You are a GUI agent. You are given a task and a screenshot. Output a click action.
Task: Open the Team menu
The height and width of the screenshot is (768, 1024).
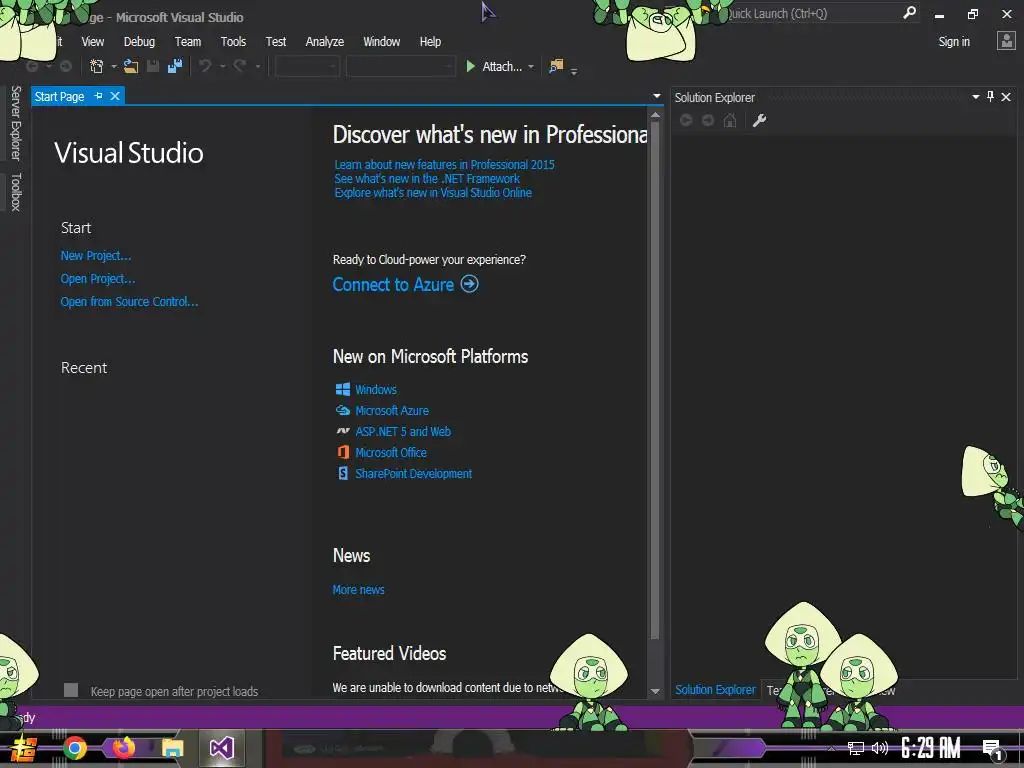pos(187,42)
